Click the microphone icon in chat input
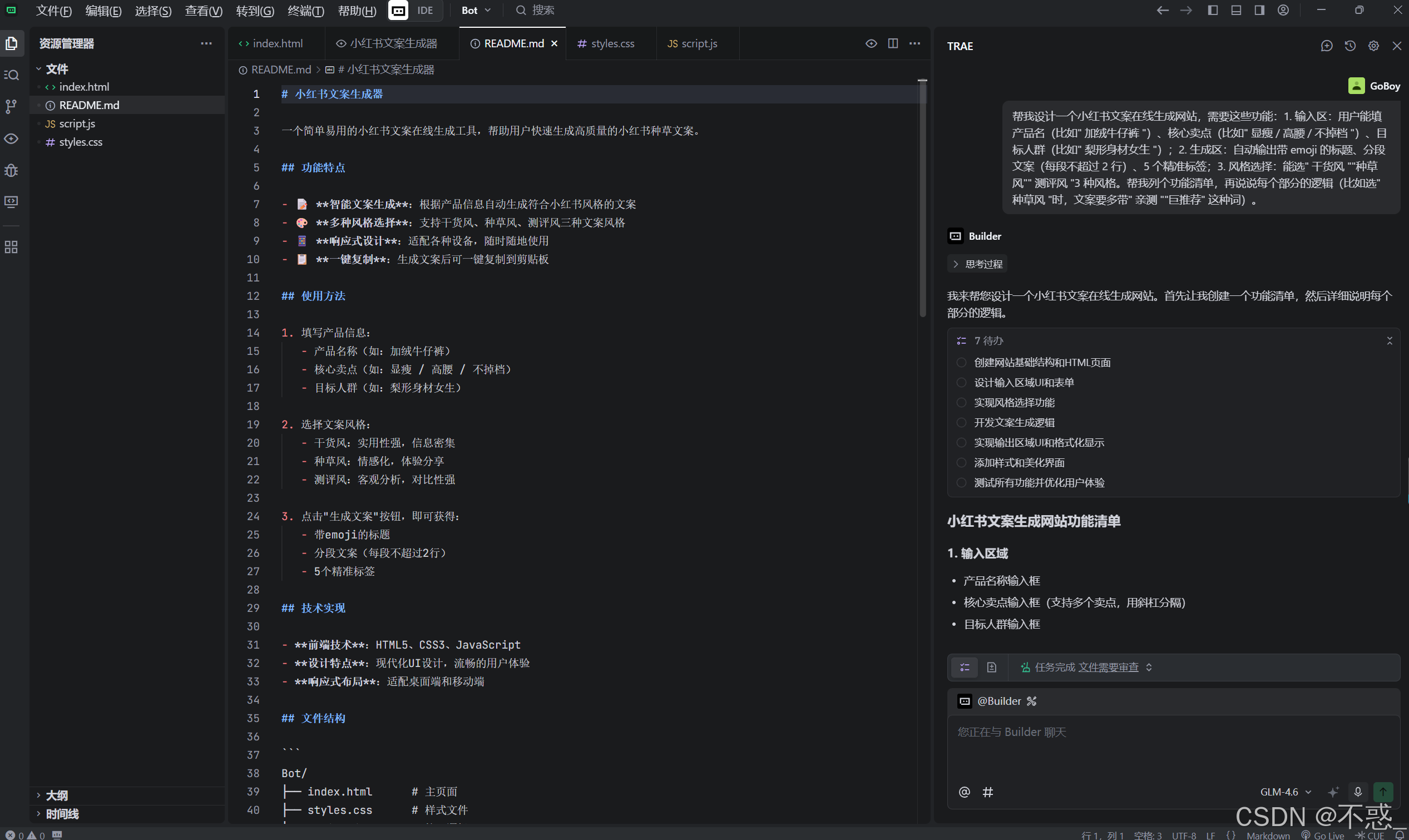 point(1358,791)
